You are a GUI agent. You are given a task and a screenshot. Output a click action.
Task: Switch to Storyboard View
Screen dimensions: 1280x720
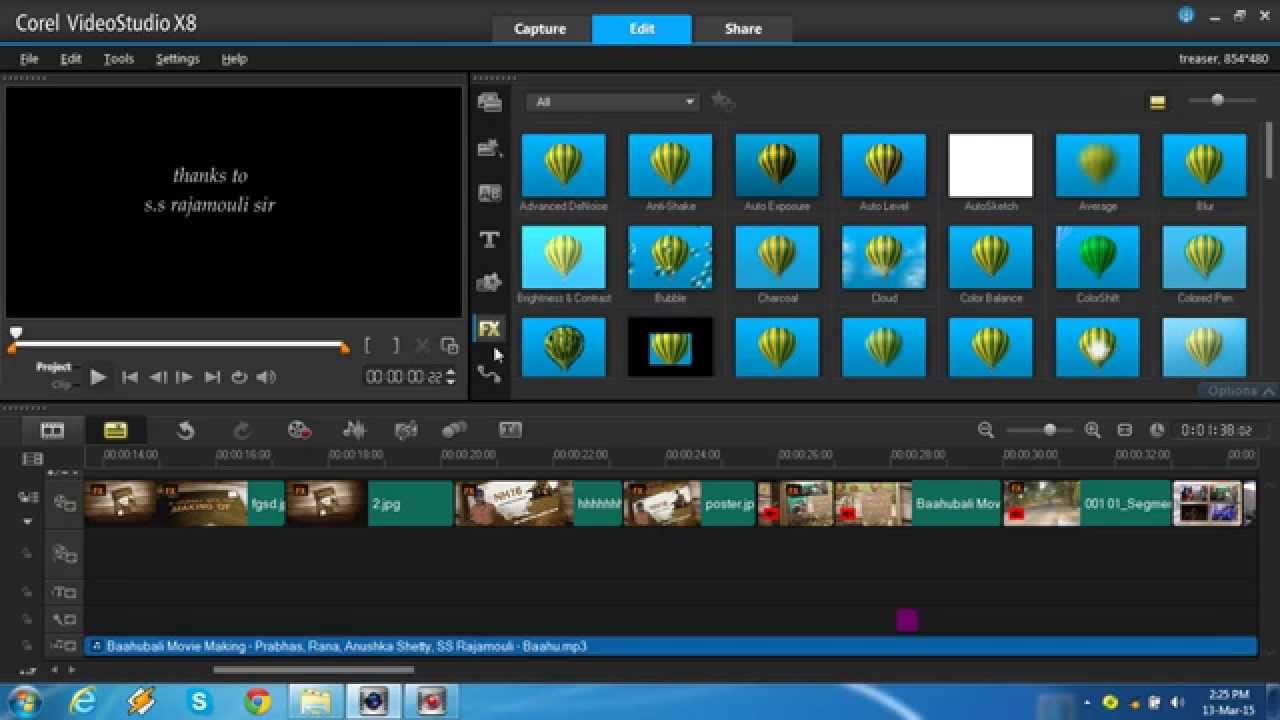point(52,430)
